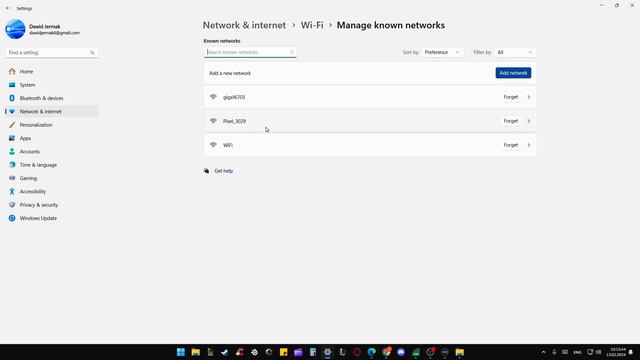
Task: Show hidden system tray icons
Action: pyautogui.click(x=543, y=352)
